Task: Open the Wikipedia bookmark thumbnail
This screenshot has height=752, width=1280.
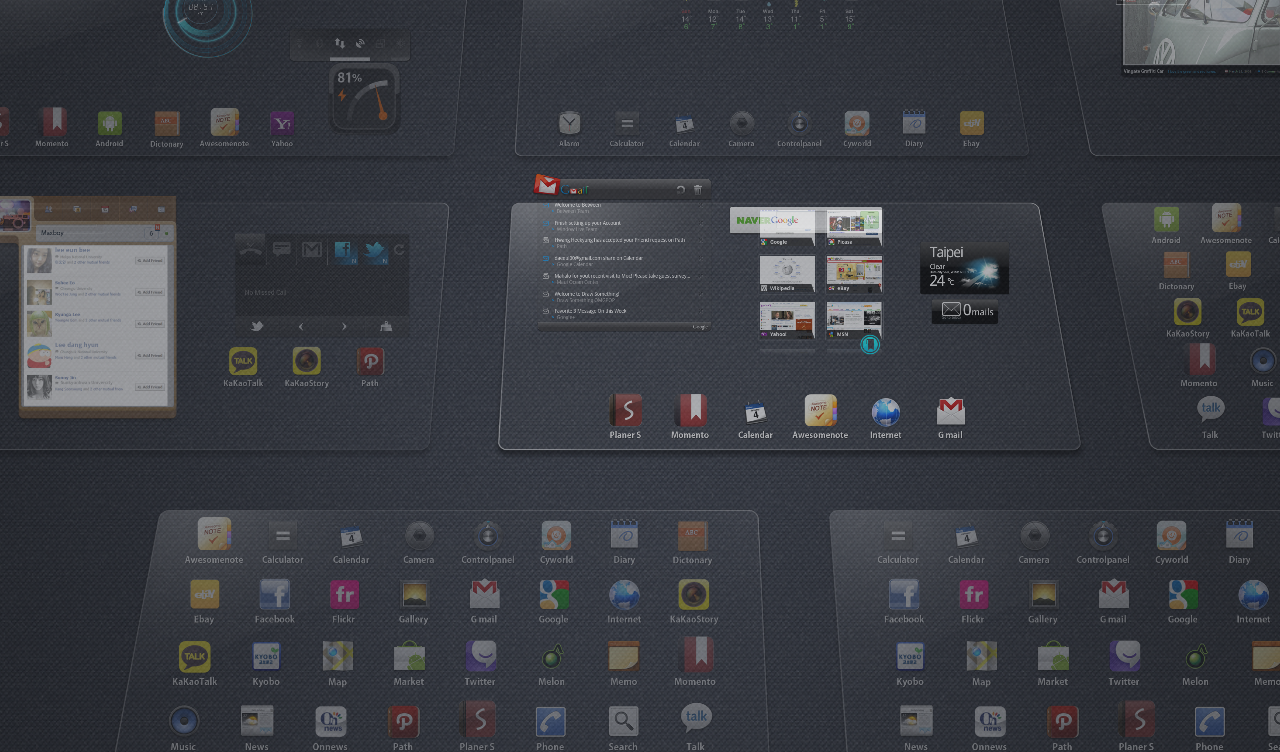Action: click(x=787, y=274)
